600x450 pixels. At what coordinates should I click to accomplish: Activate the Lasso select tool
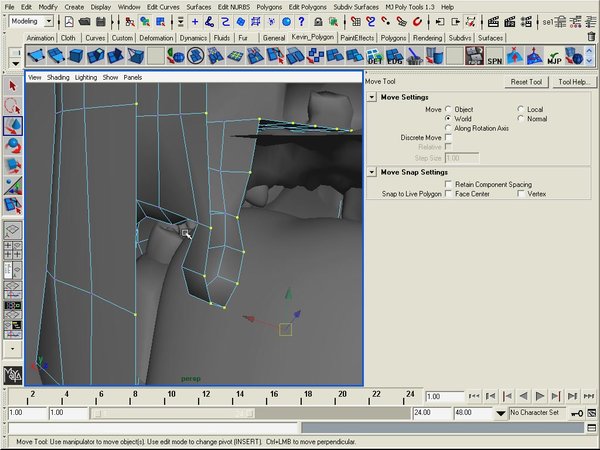pyautogui.click(x=13, y=105)
